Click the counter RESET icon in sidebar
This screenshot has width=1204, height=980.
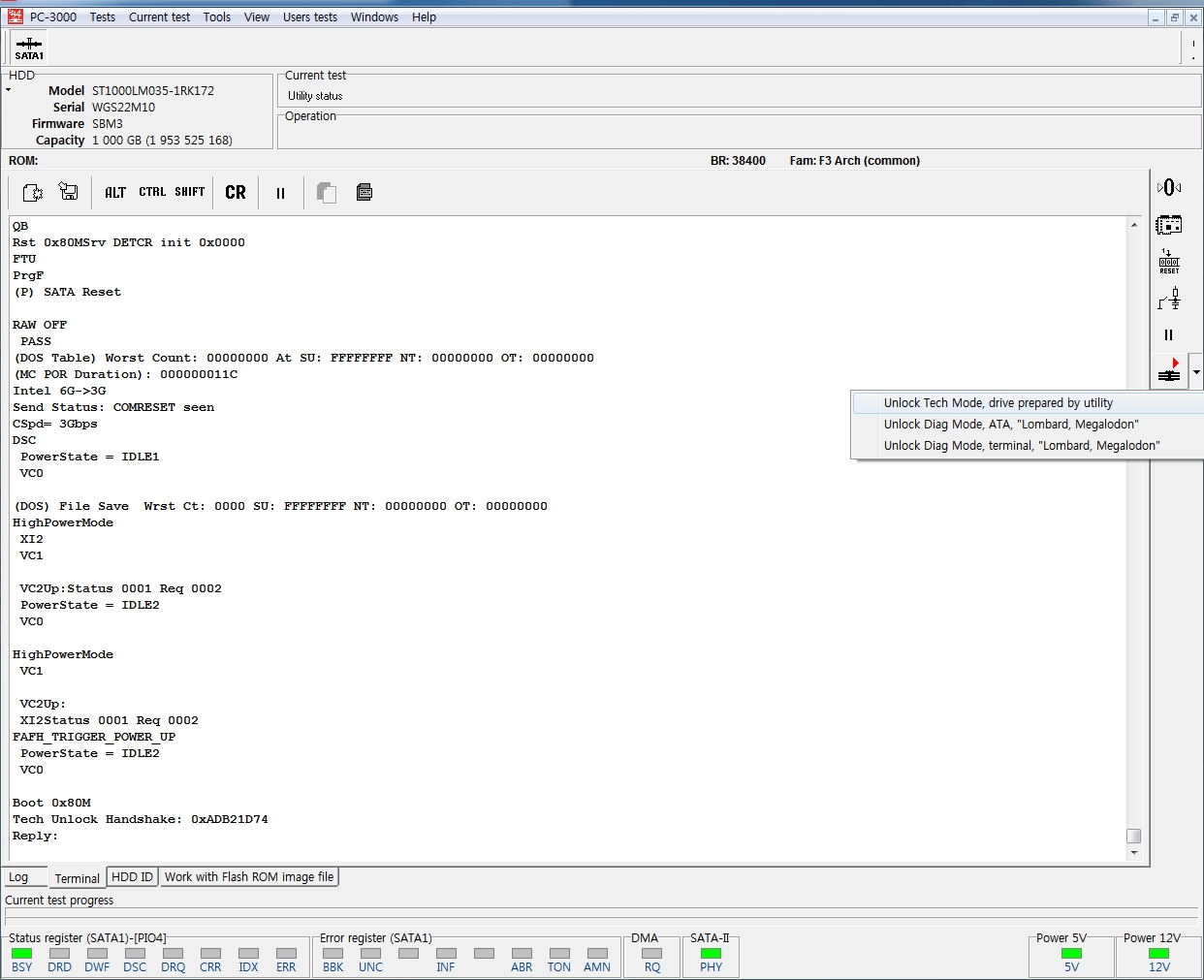(1169, 262)
